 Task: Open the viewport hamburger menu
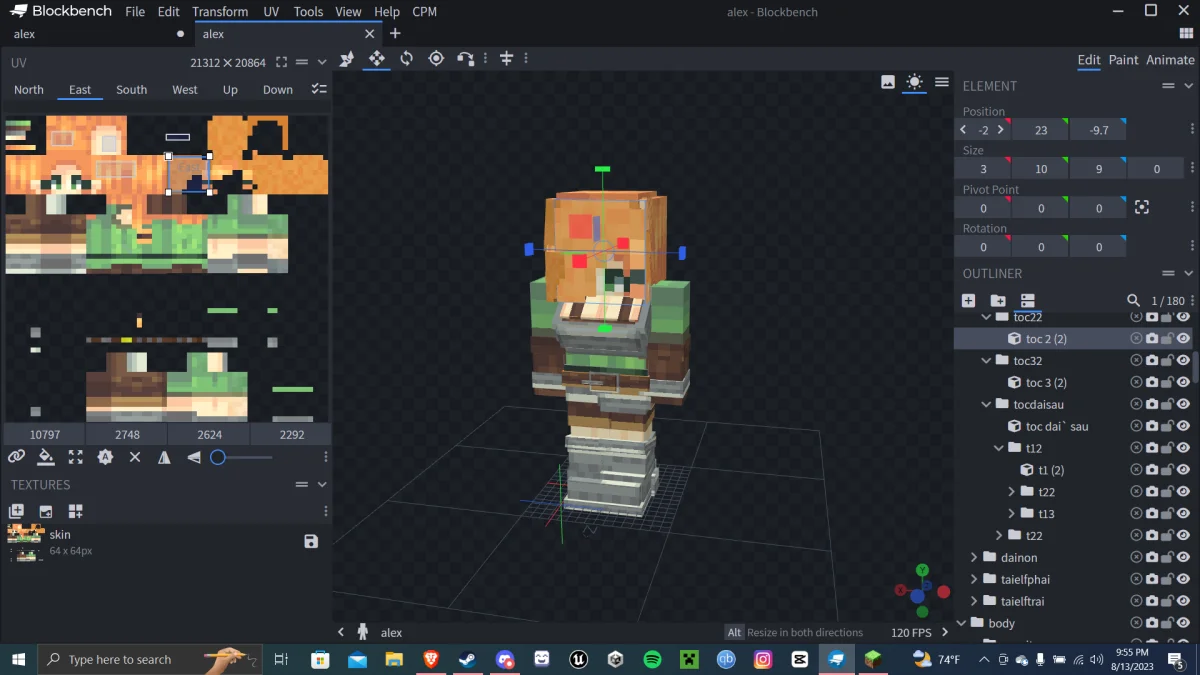(x=942, y=82)
